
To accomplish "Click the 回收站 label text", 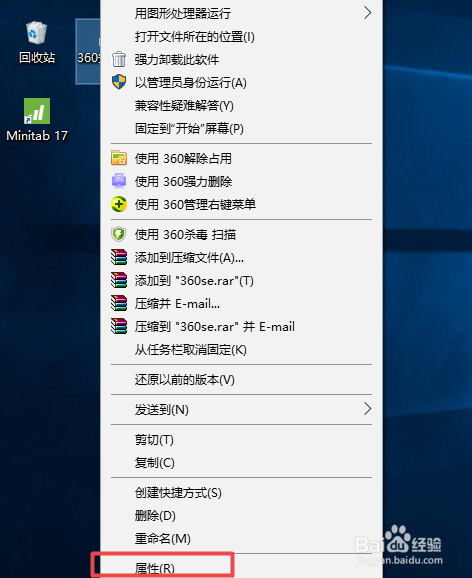I will point(37,58).
